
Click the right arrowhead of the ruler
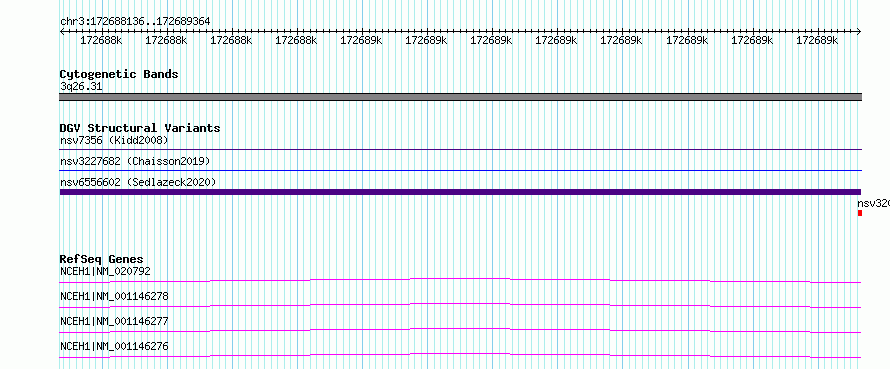859,32
